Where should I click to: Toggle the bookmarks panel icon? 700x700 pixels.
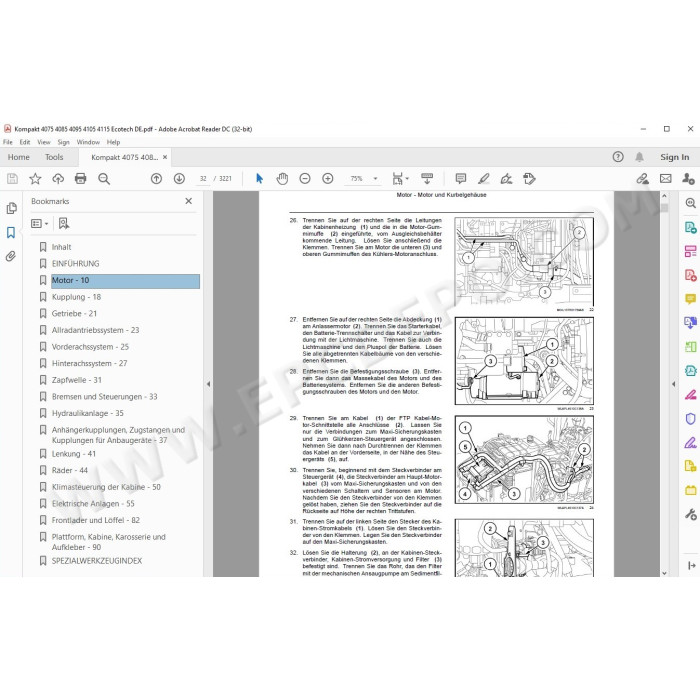11,232
